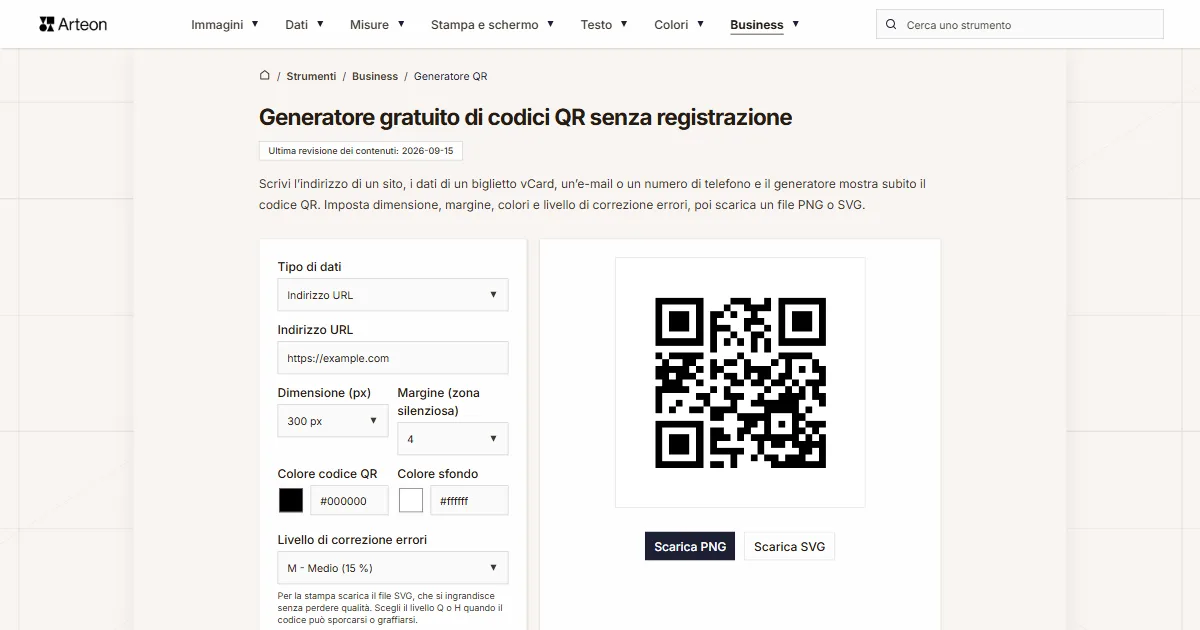The height and width of the screenshot is (630, 1200).
Task: Go to Business breadcrumb link
Action: [x=375, y=76]
